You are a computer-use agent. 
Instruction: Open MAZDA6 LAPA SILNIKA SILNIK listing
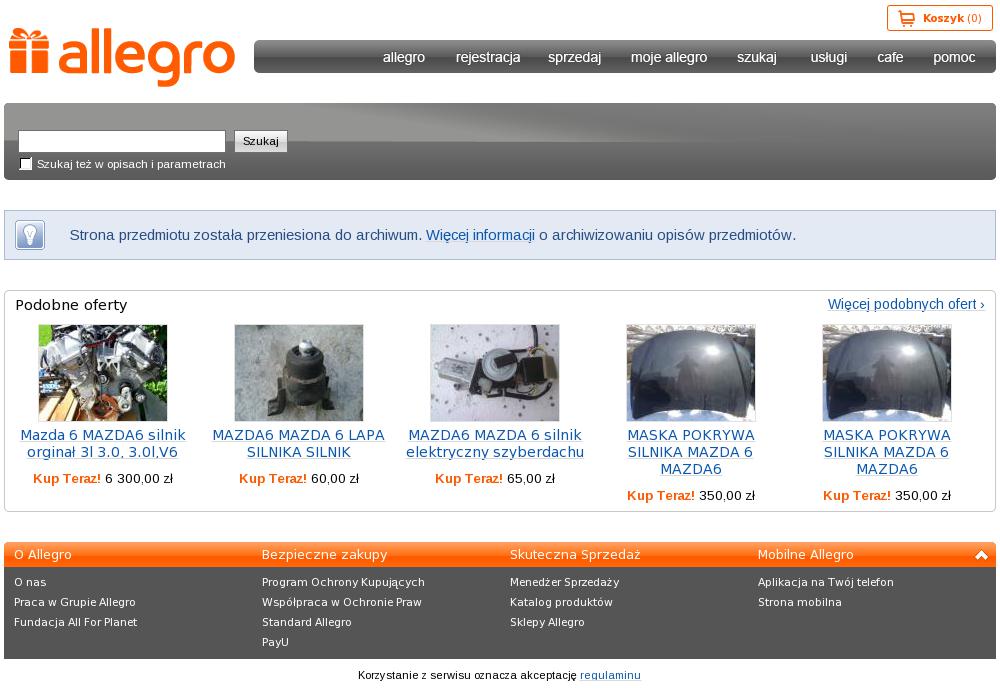[x=298, y=444]
